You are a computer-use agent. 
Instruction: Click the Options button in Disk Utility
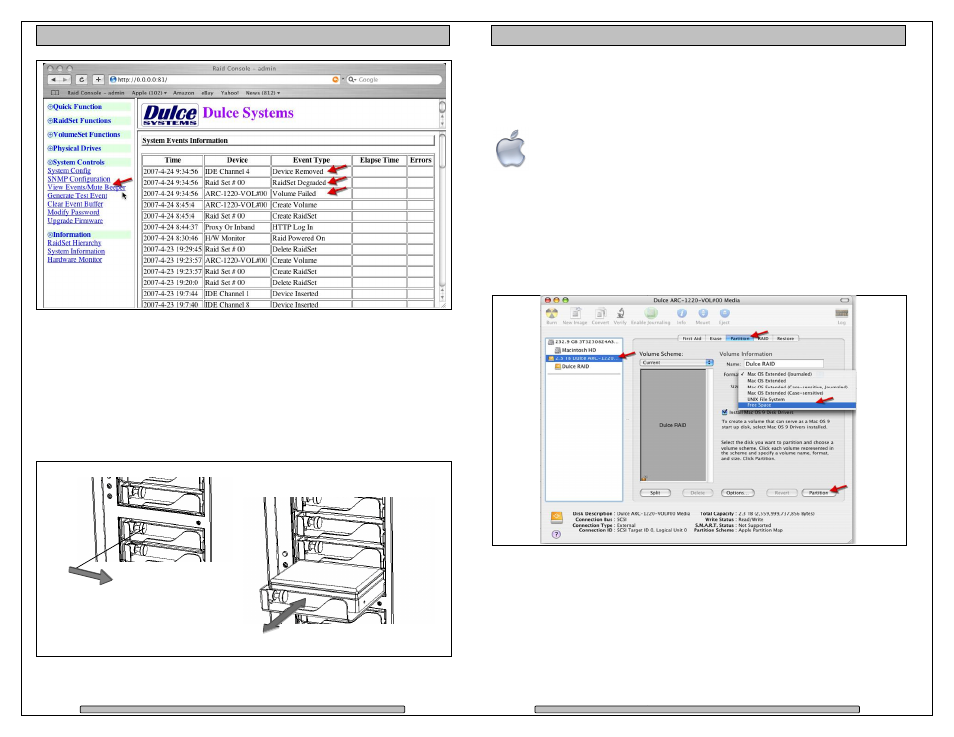(737, 493)
